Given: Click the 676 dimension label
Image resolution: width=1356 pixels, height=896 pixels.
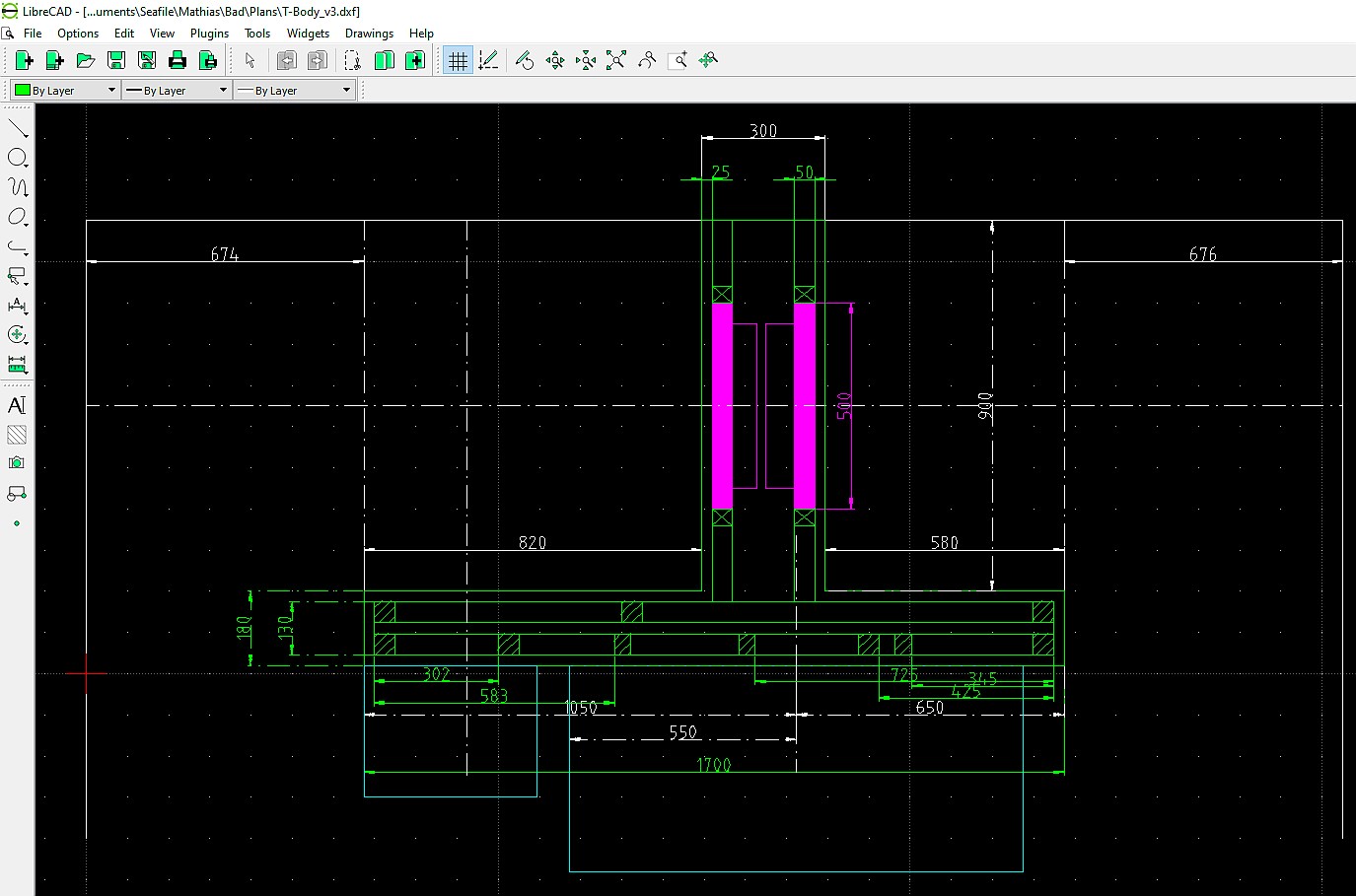Looking at the screenshot, I should 1203,254.
